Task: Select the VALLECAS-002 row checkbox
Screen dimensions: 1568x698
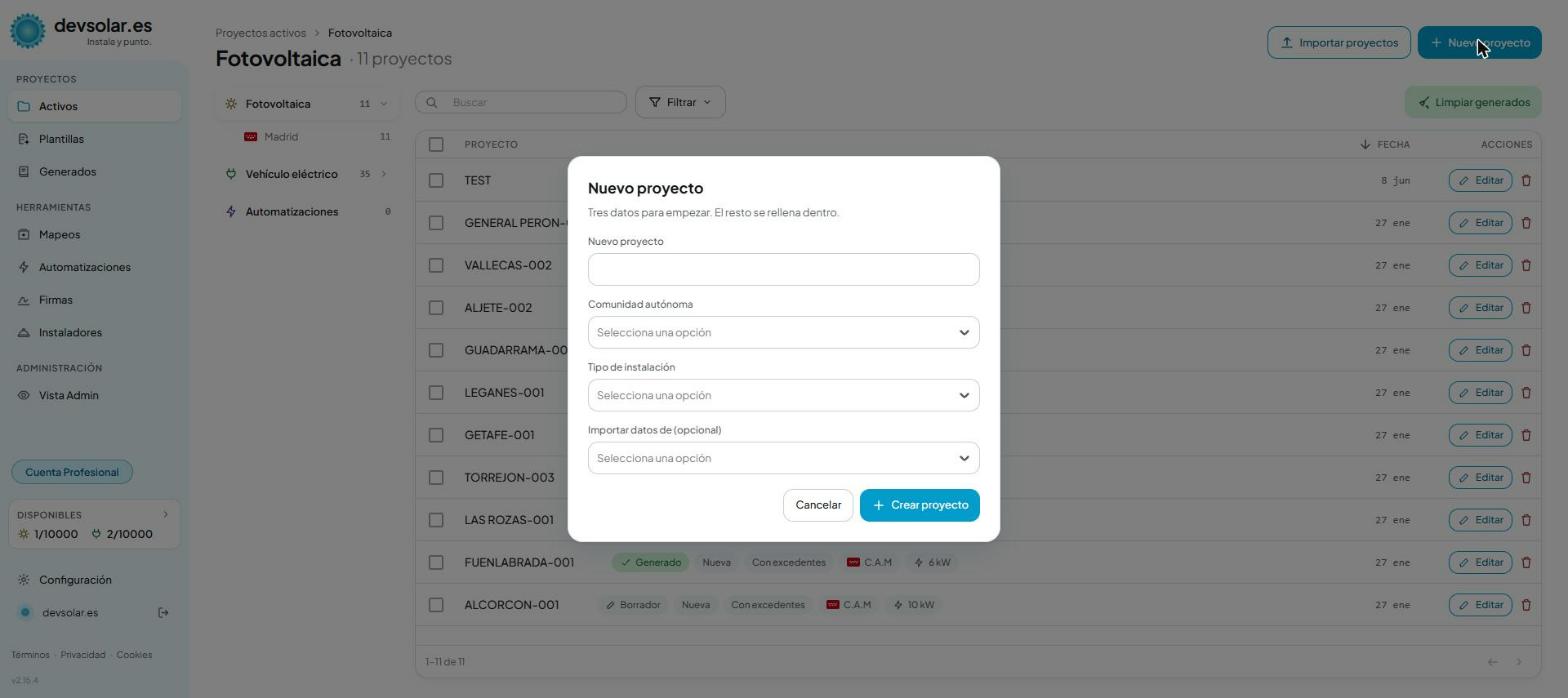Action: (436, 266)
